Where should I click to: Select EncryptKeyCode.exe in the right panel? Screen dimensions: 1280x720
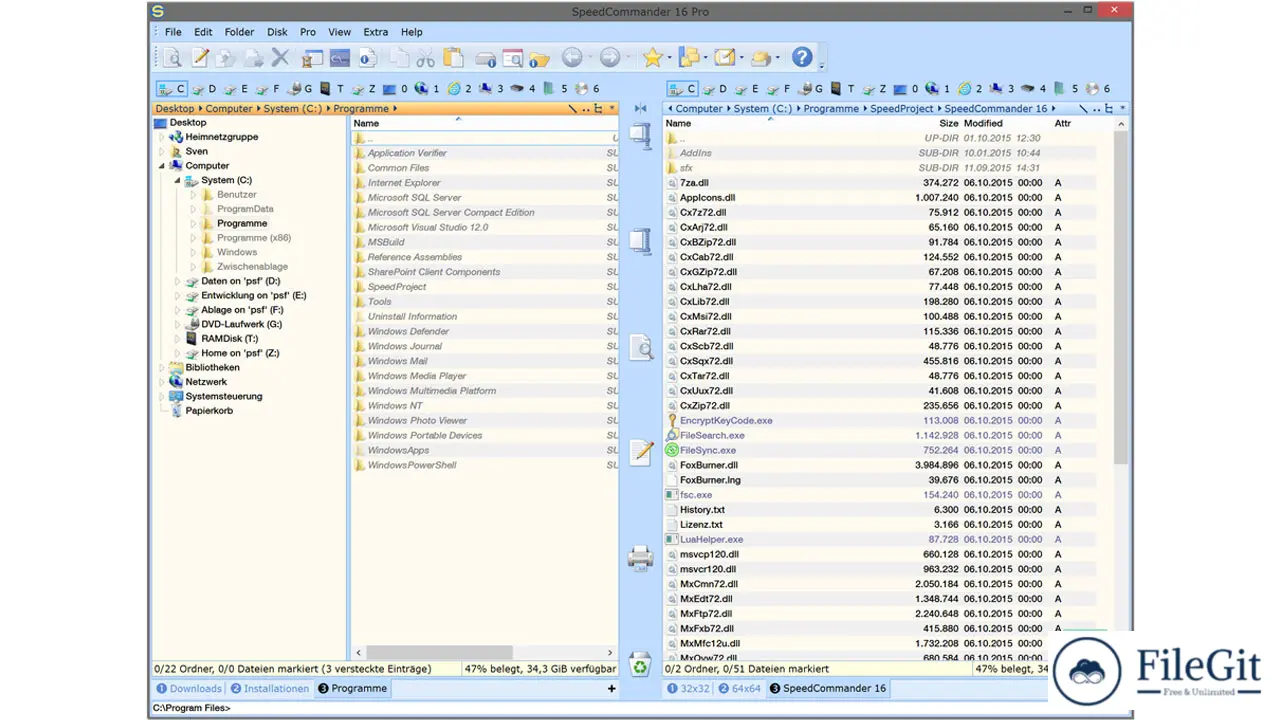(726, 420)
